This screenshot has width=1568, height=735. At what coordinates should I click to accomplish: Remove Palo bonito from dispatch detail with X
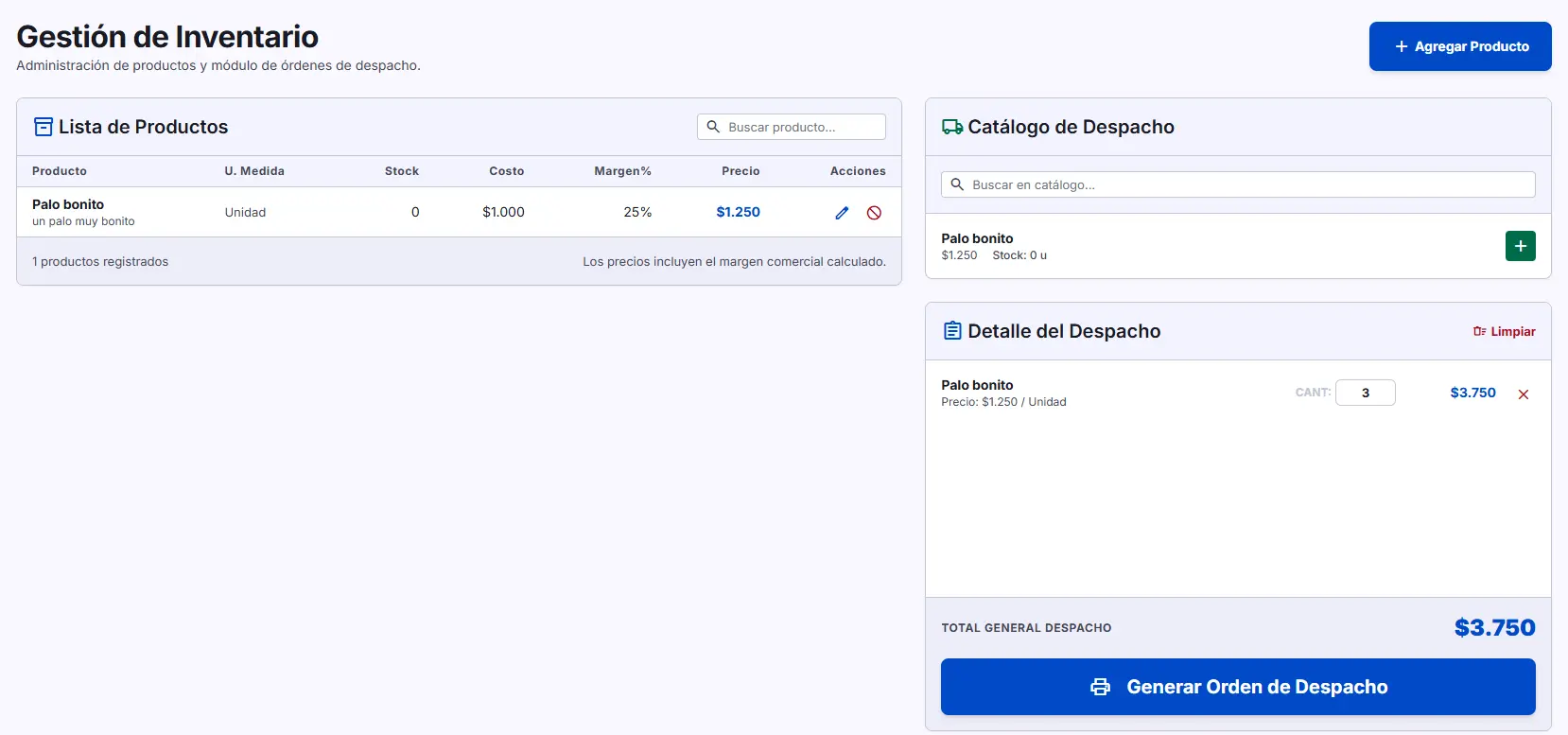[x=1523, y=394]
